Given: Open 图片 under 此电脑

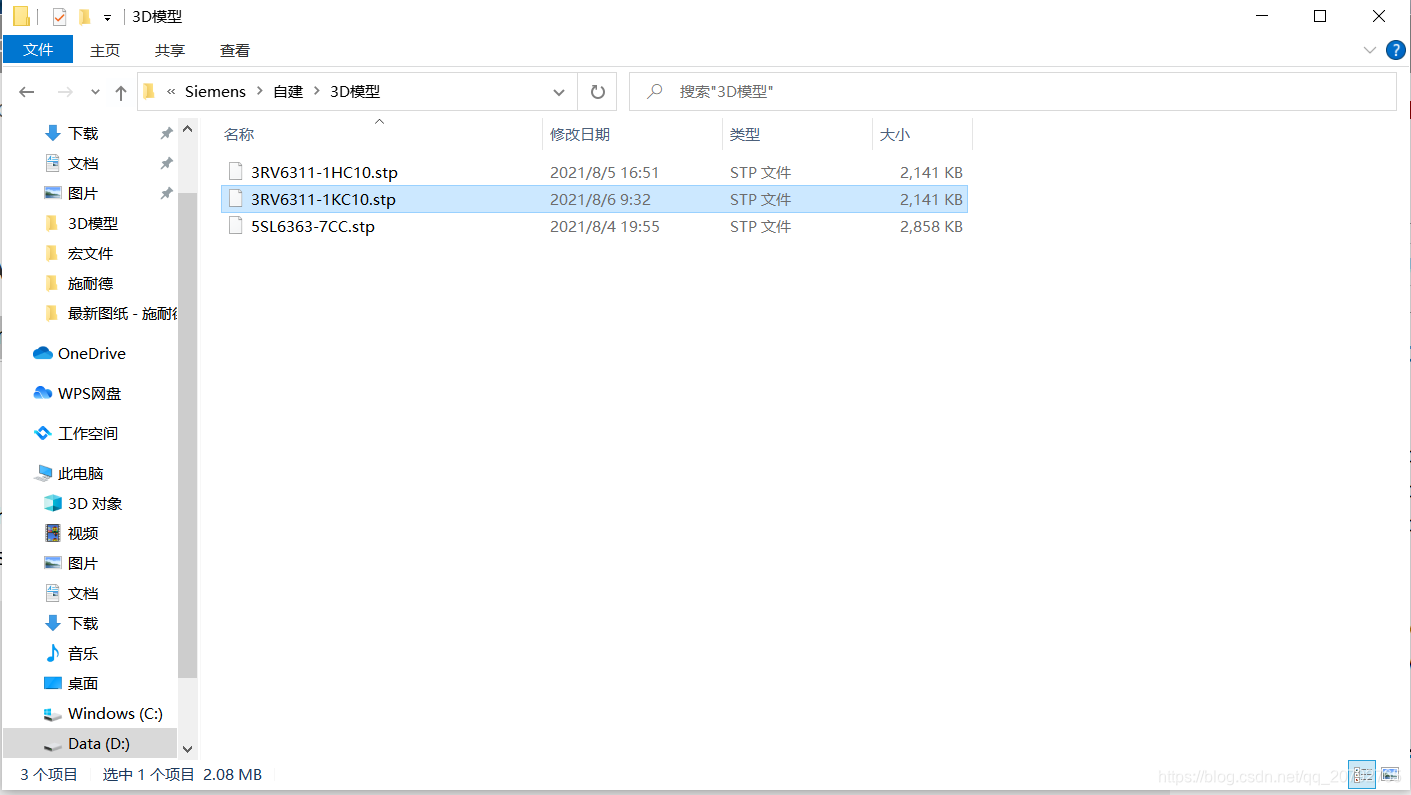Looking at the screenshot, I should 83,563.
